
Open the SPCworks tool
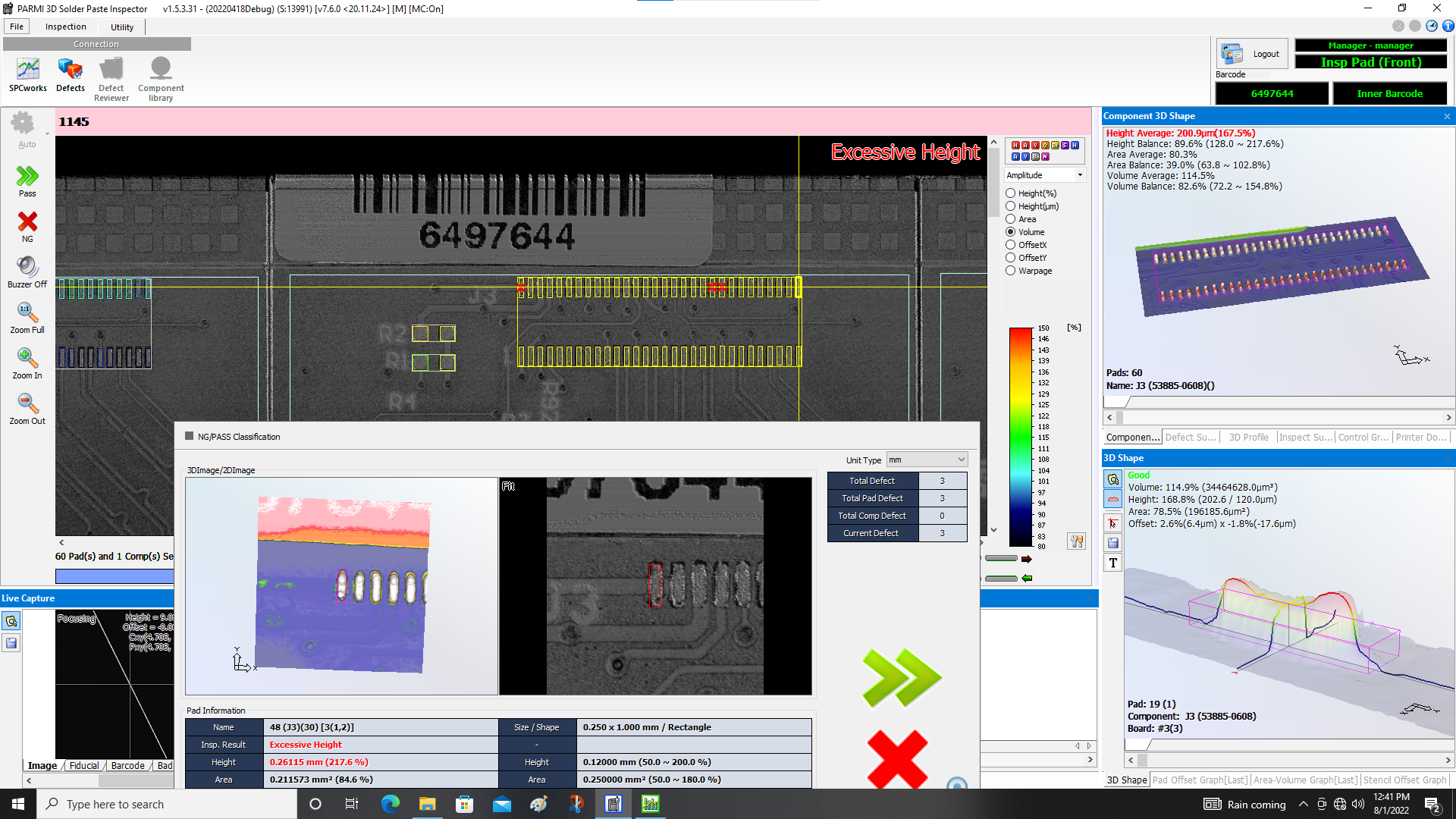point(28,74)
